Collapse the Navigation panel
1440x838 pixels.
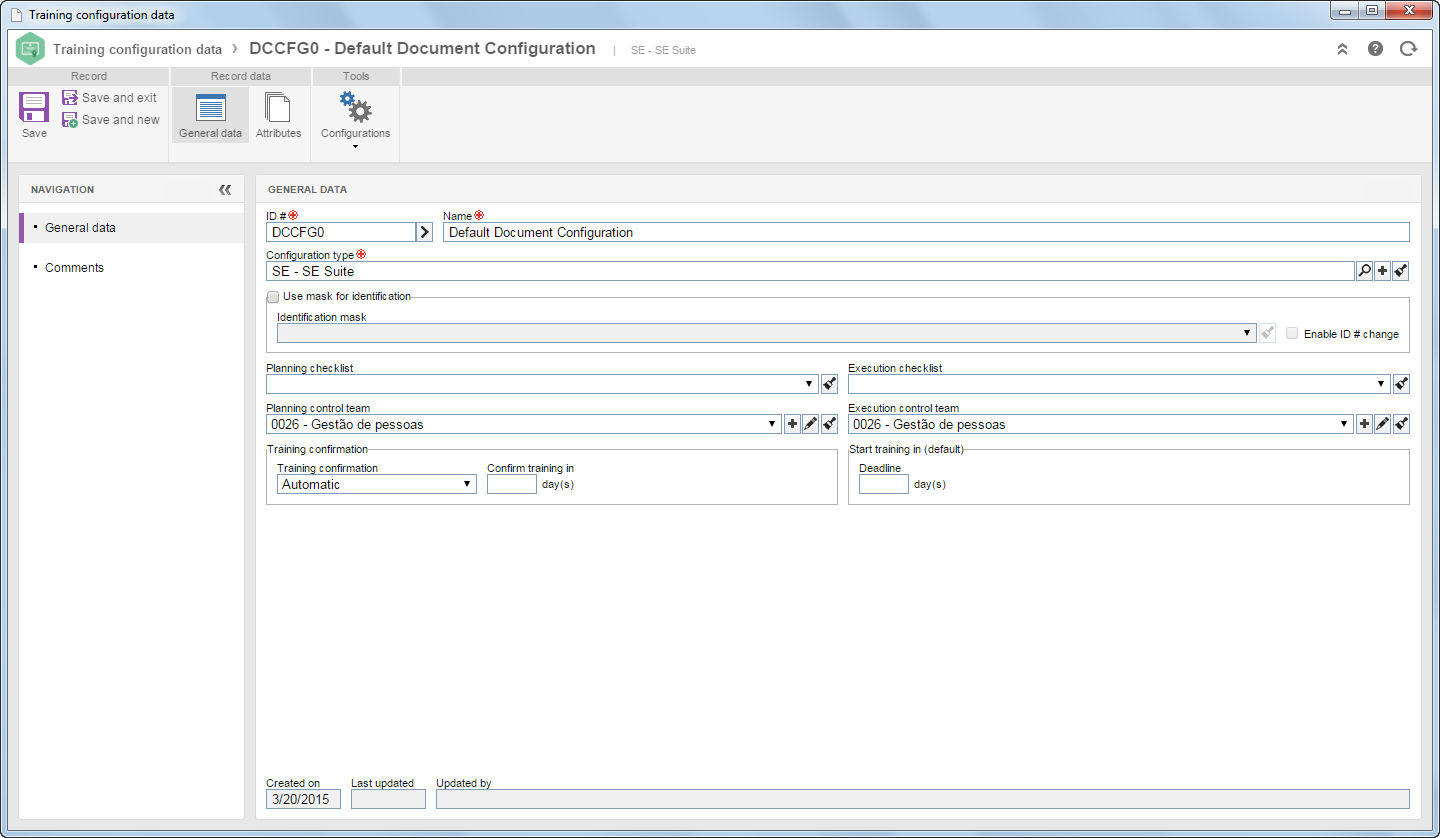click(225, 189)
